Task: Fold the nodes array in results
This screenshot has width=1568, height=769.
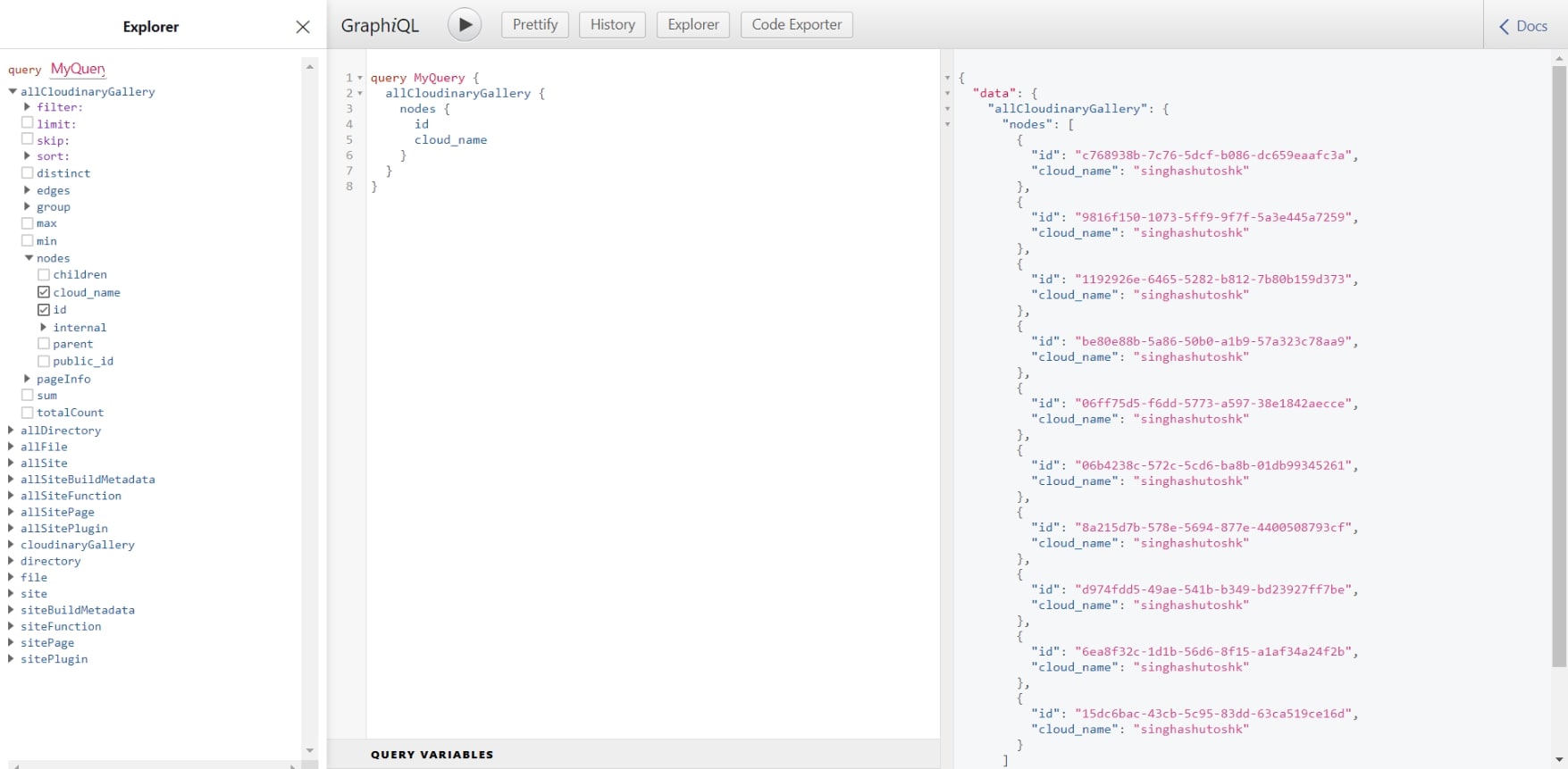Action: click(947, 124)
